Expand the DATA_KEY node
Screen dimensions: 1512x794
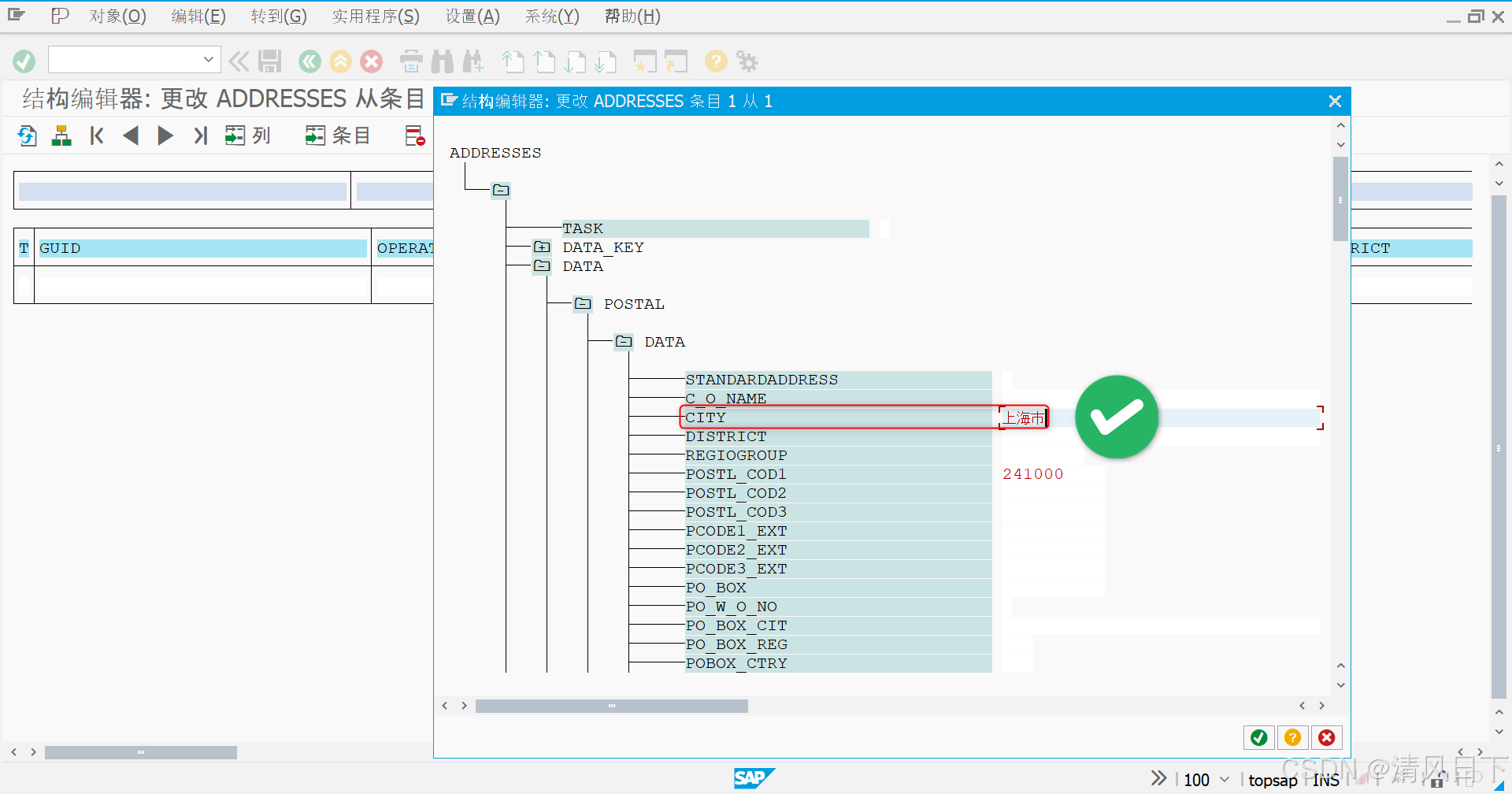(542, 247)
